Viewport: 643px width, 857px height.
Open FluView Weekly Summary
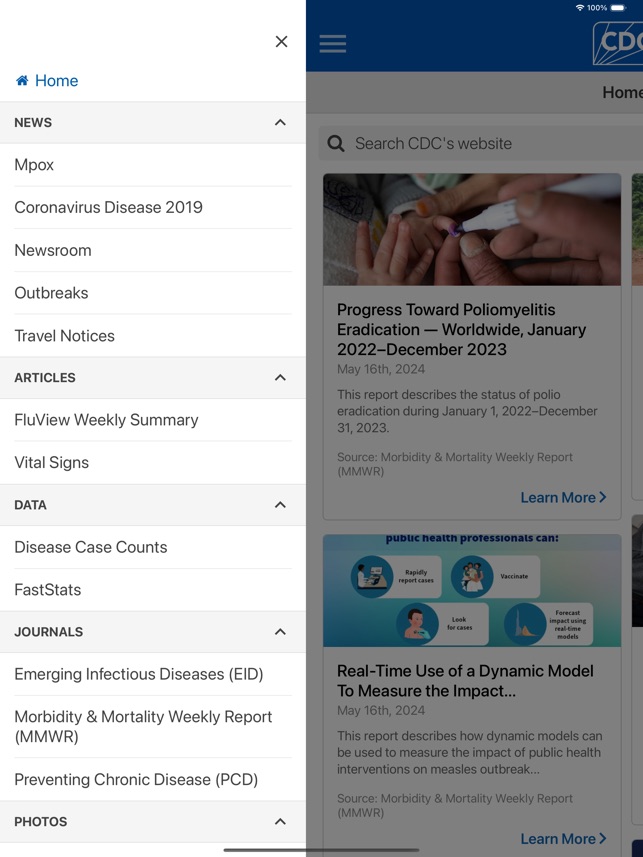coord(106,420)
